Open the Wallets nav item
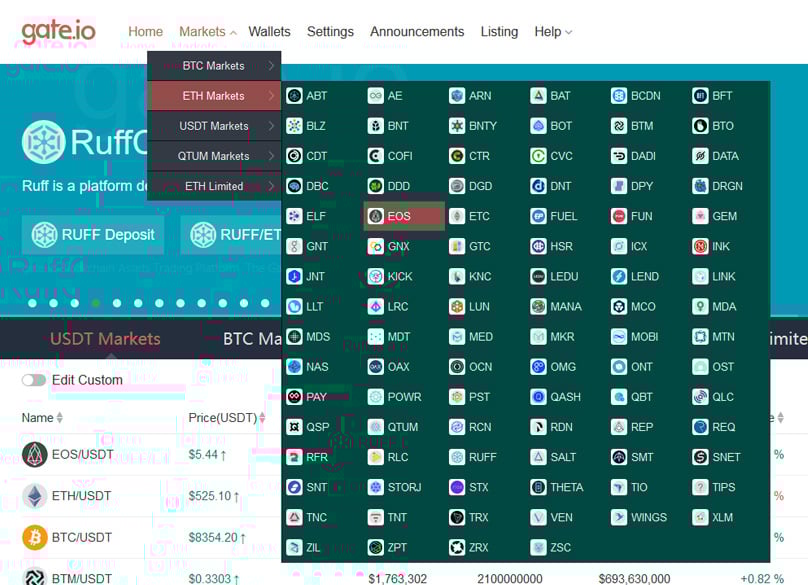This screenshot has height=585, width=808. point(270,31)
